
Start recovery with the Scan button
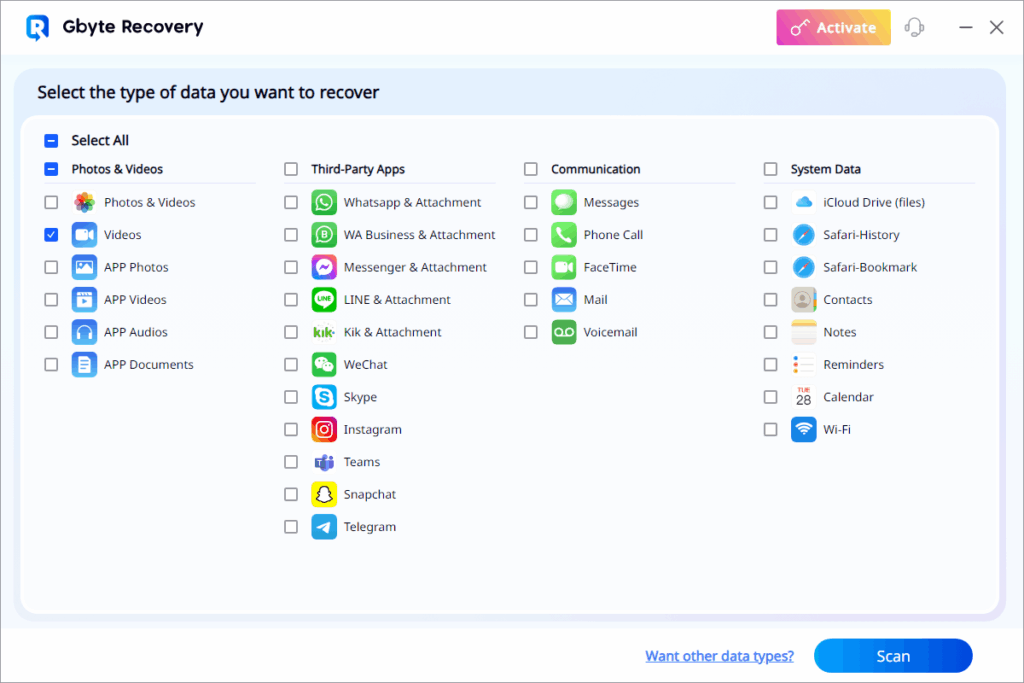893,656
